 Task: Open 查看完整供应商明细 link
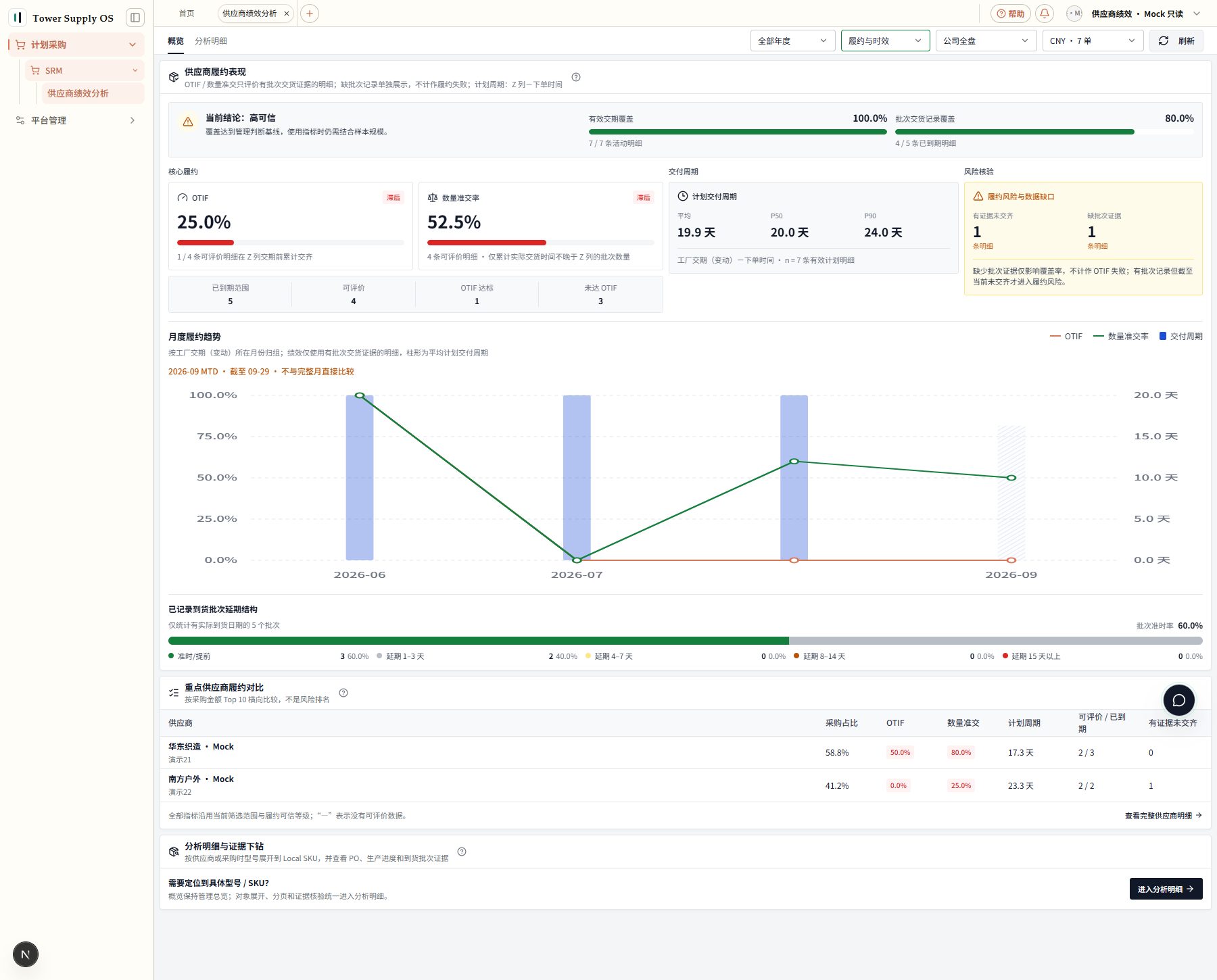[1163, 816]
